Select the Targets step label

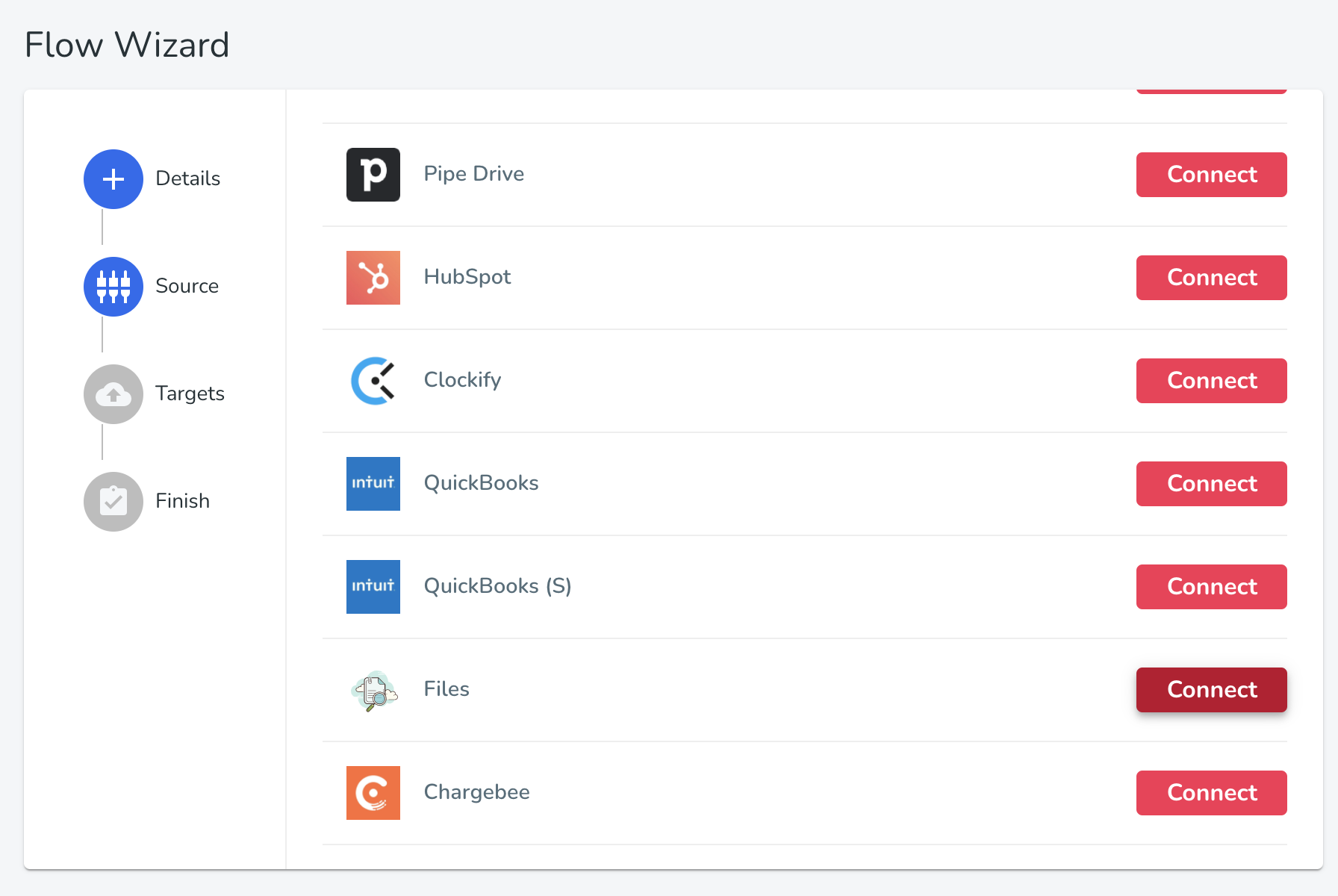[x=190, y=394]
